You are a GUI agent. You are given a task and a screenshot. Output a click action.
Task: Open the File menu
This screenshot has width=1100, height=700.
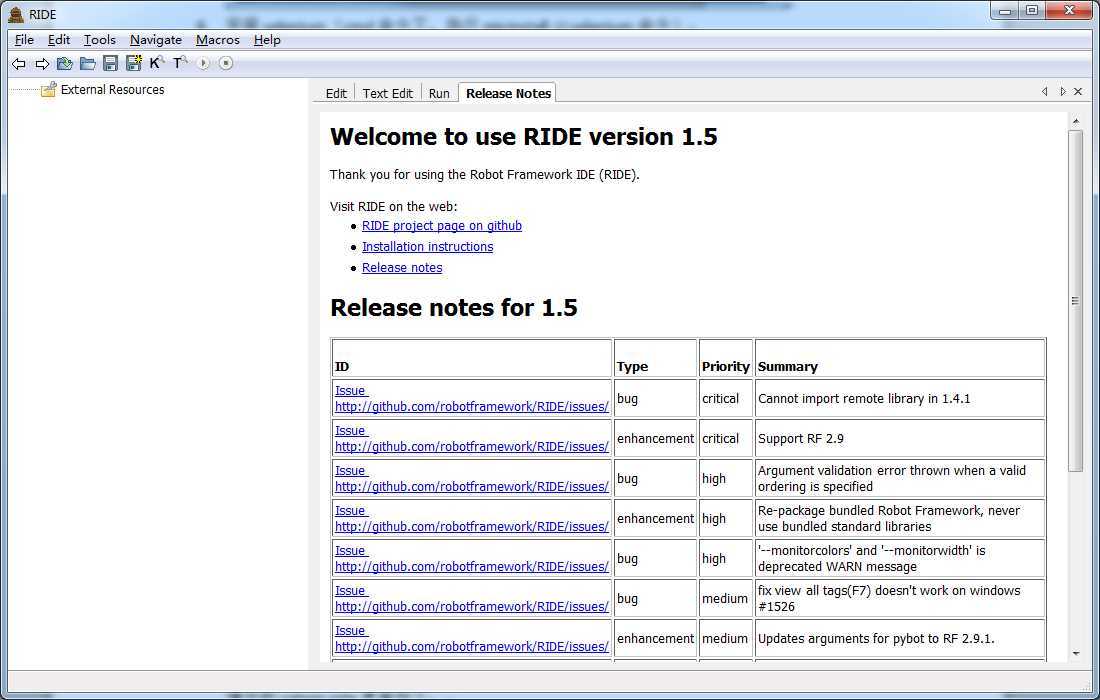tap(24, 40)
